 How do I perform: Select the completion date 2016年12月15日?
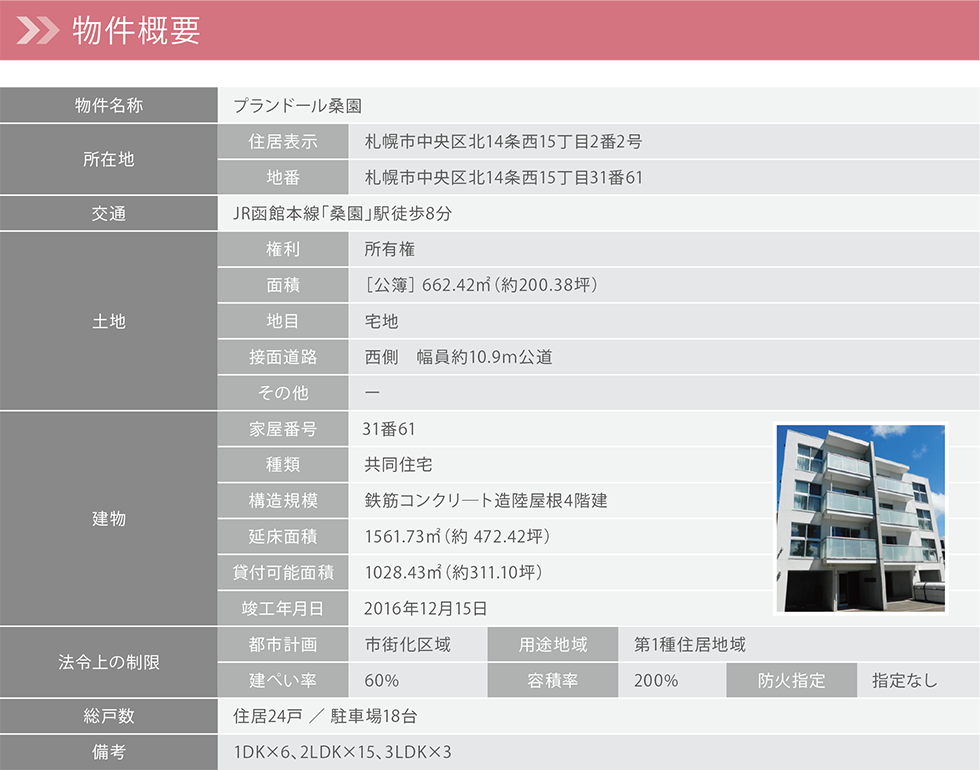coord(426,608)
